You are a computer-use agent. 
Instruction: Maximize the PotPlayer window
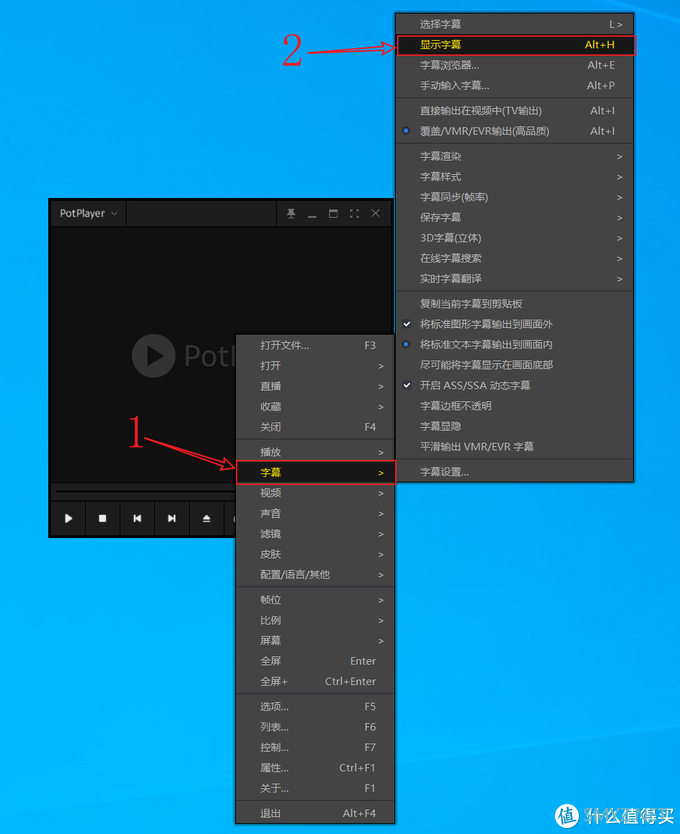click(333, 213)
